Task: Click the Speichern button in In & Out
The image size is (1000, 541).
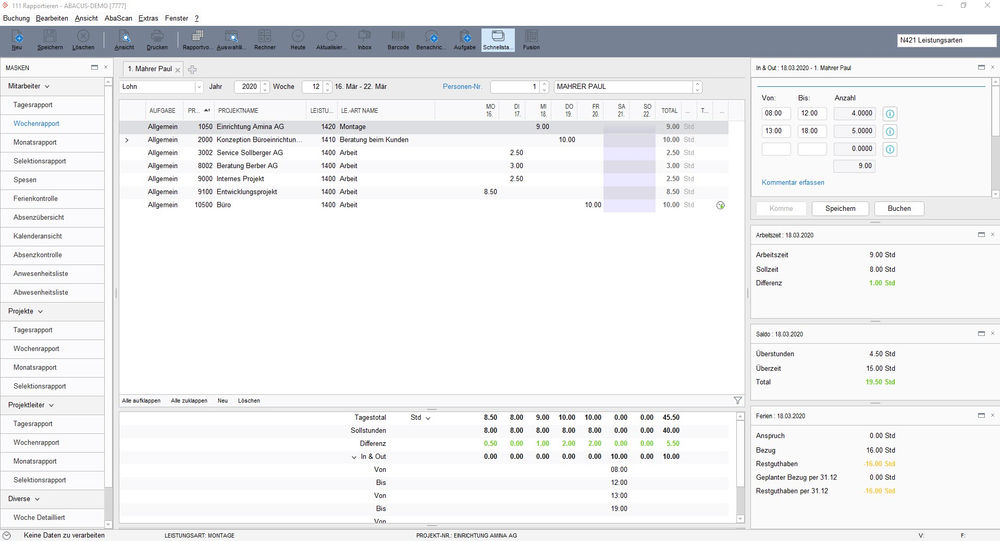Action: coord(840,209)
